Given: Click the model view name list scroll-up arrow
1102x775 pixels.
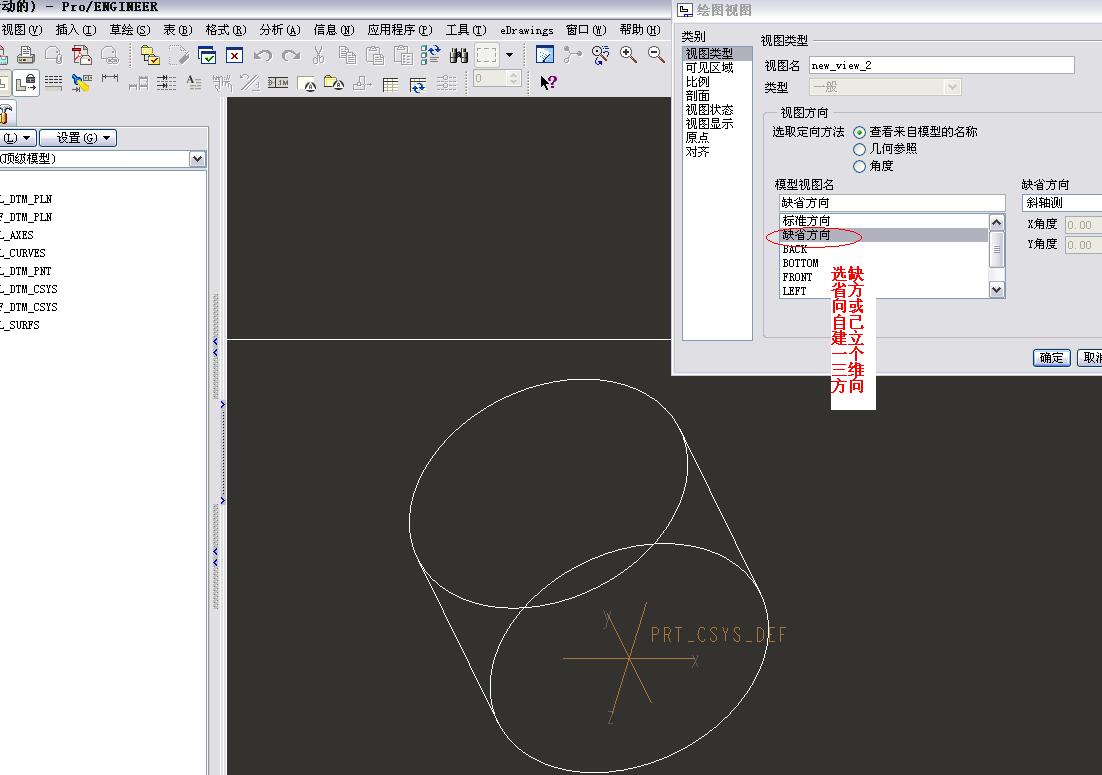Looking at the screenshot, I should 997,223.
